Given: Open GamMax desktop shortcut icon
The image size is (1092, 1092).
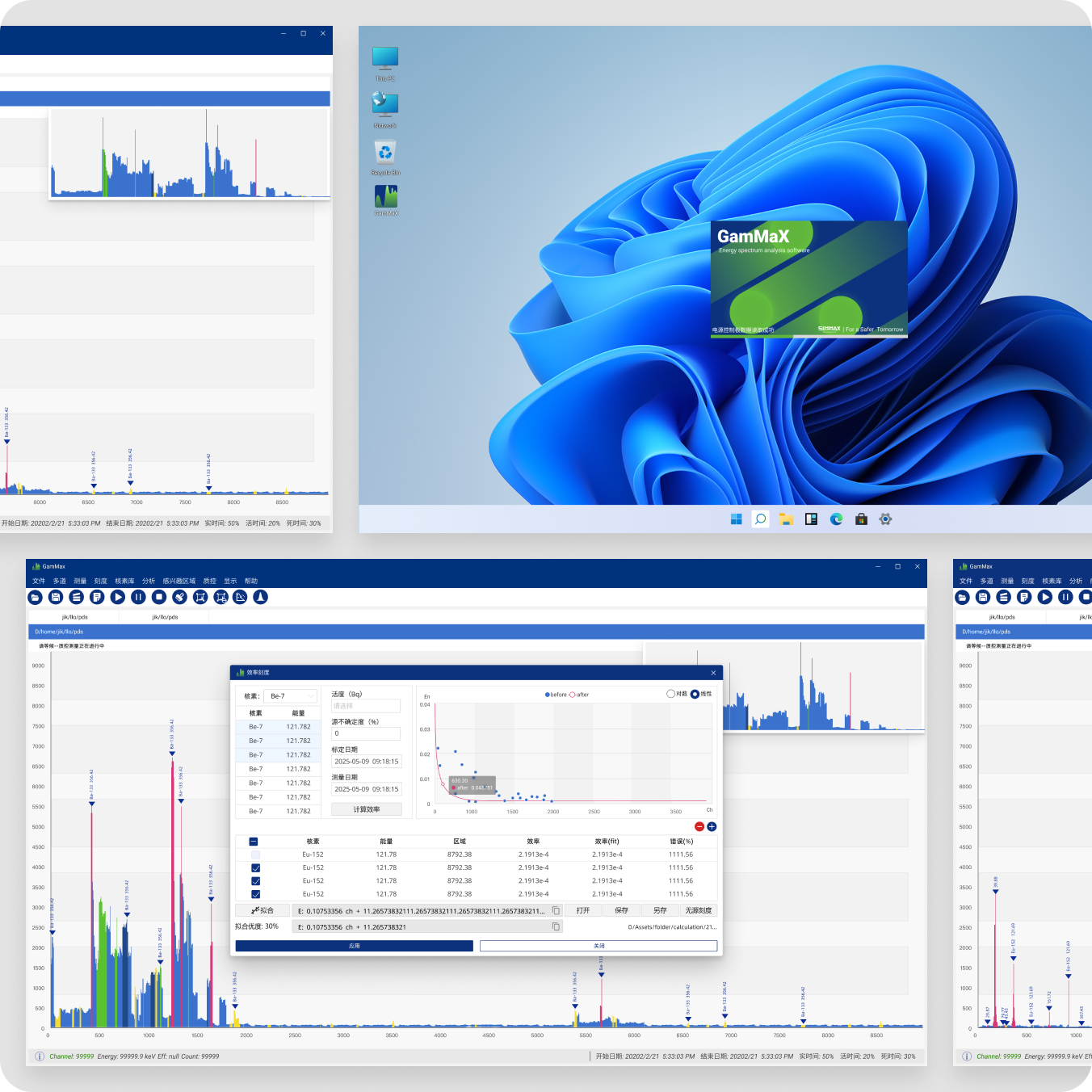Looking at the screenshot, I should pyautogui.click(x=385, y=199).
